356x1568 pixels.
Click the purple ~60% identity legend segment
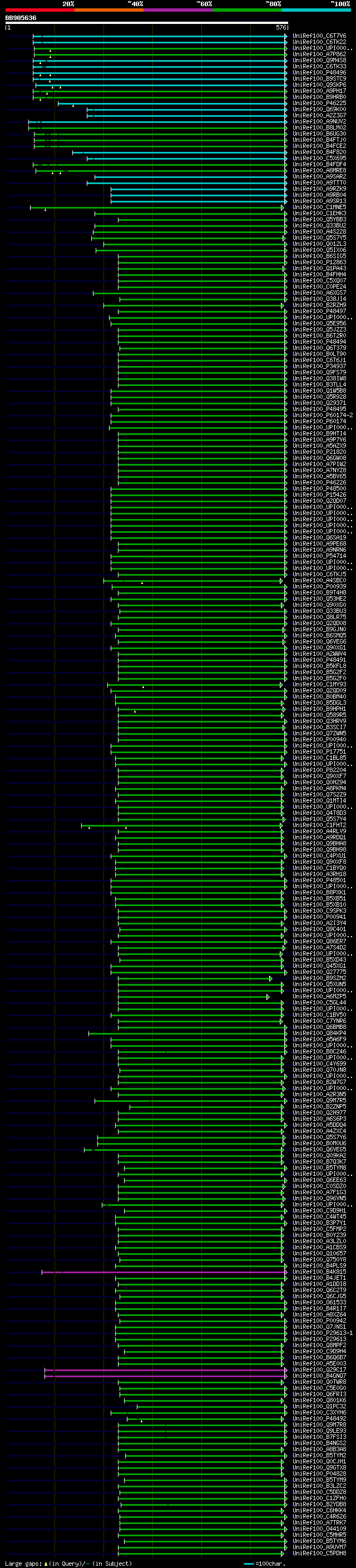(177, 10)
